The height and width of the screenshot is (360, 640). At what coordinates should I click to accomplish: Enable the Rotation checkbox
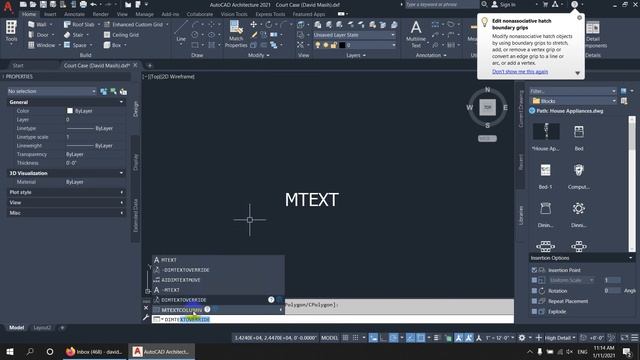[534, 291]
